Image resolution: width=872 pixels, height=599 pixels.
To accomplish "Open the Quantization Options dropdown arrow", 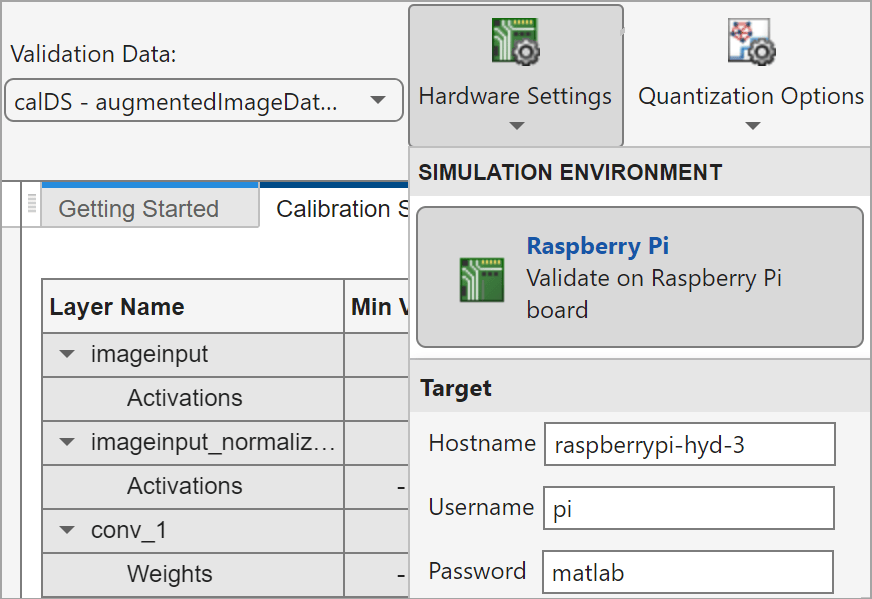I will click(752, 126).
